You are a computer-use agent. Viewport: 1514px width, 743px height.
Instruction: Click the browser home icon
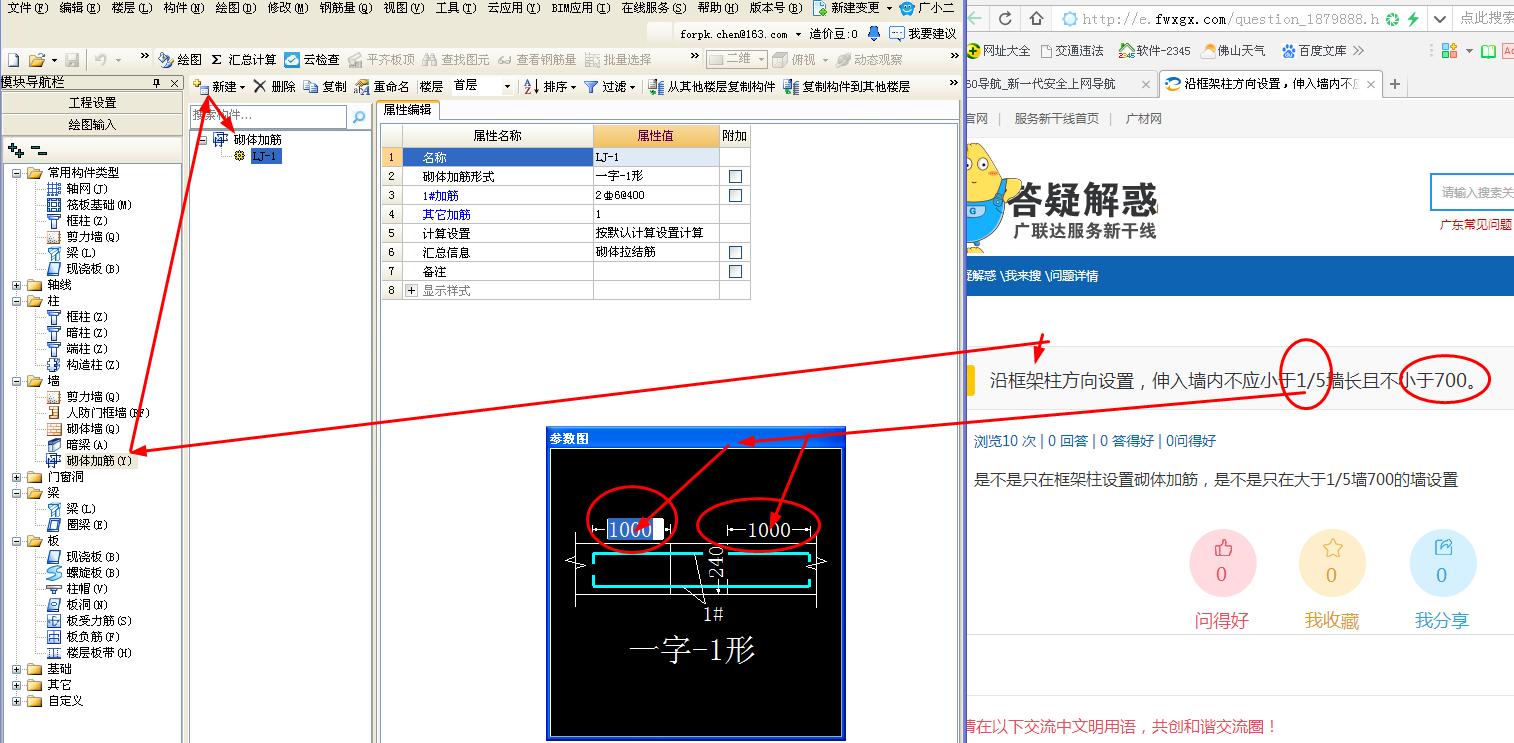(1036, 19)
